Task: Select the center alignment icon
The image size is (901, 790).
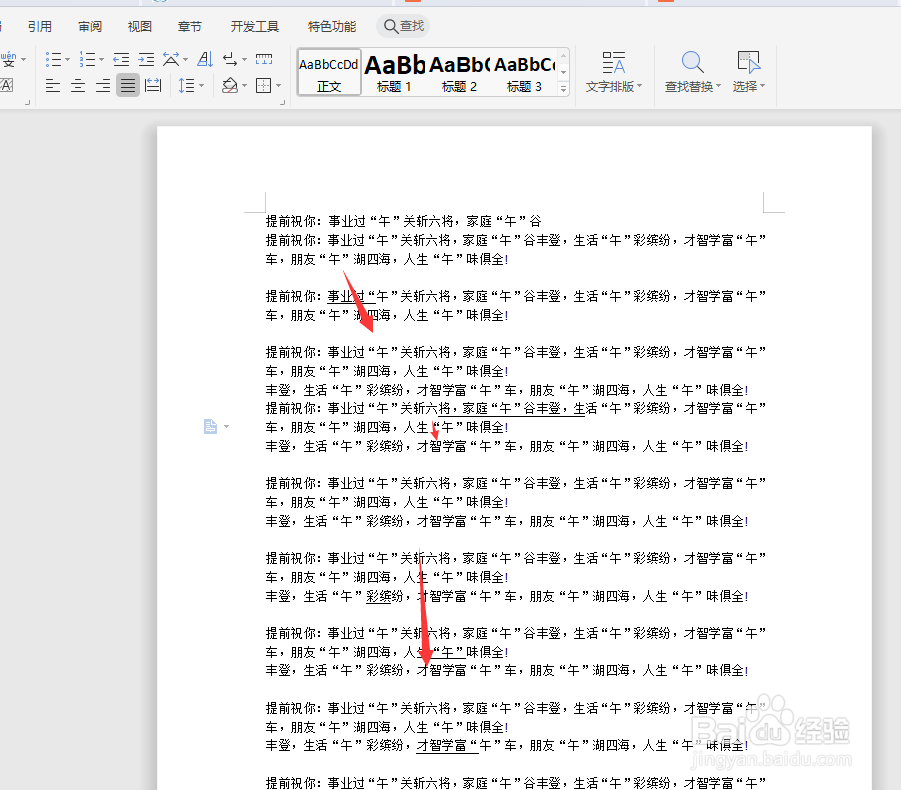Action: 77,88
